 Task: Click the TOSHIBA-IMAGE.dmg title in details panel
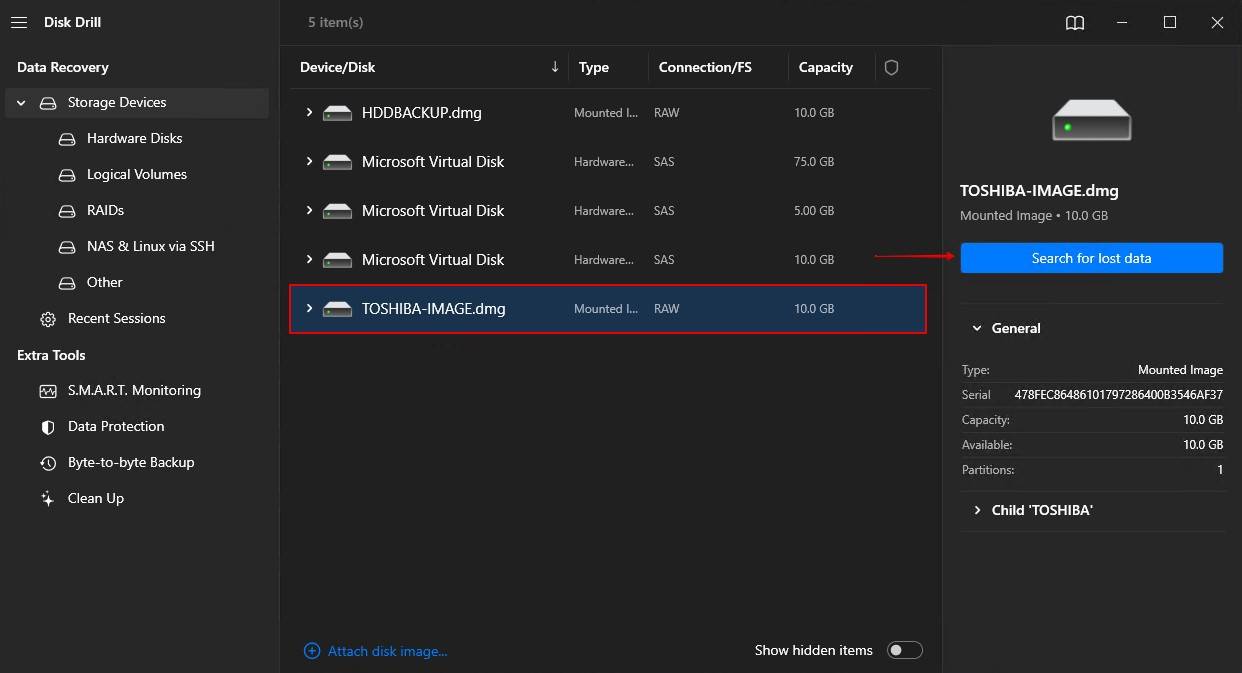click(1039, 190)
